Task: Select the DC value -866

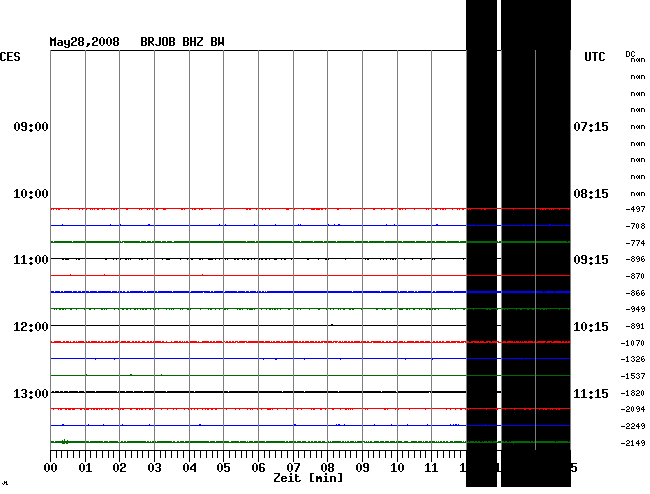Action: tap(635, 293)
